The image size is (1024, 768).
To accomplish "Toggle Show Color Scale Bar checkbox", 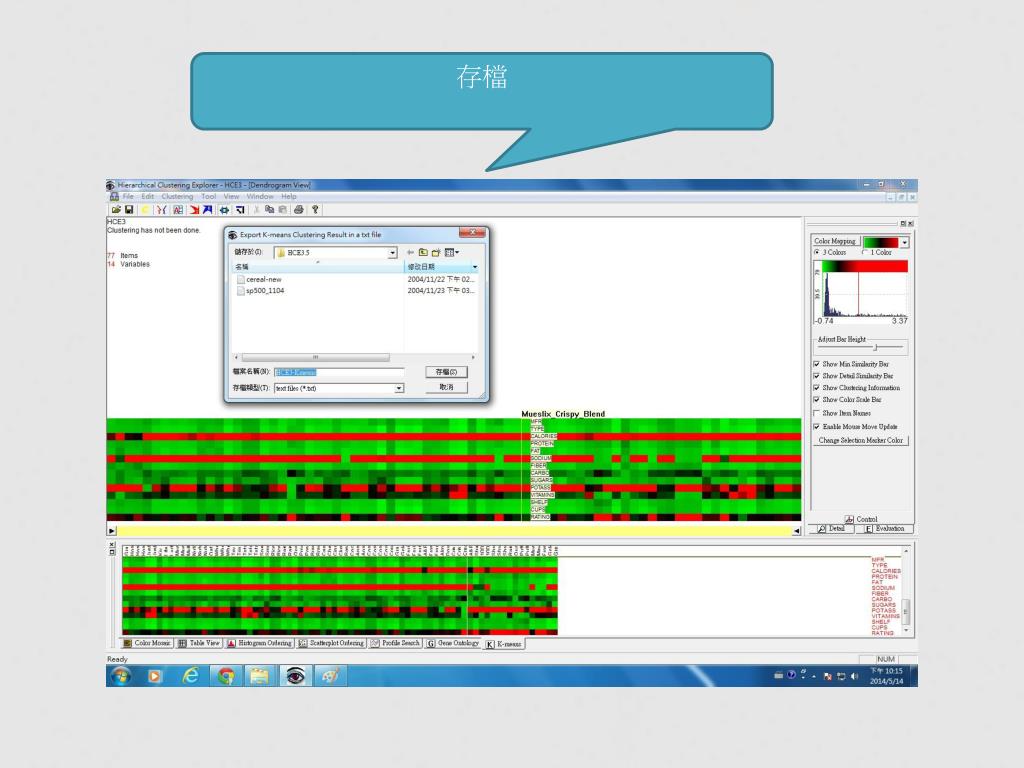I will point(816,399).
